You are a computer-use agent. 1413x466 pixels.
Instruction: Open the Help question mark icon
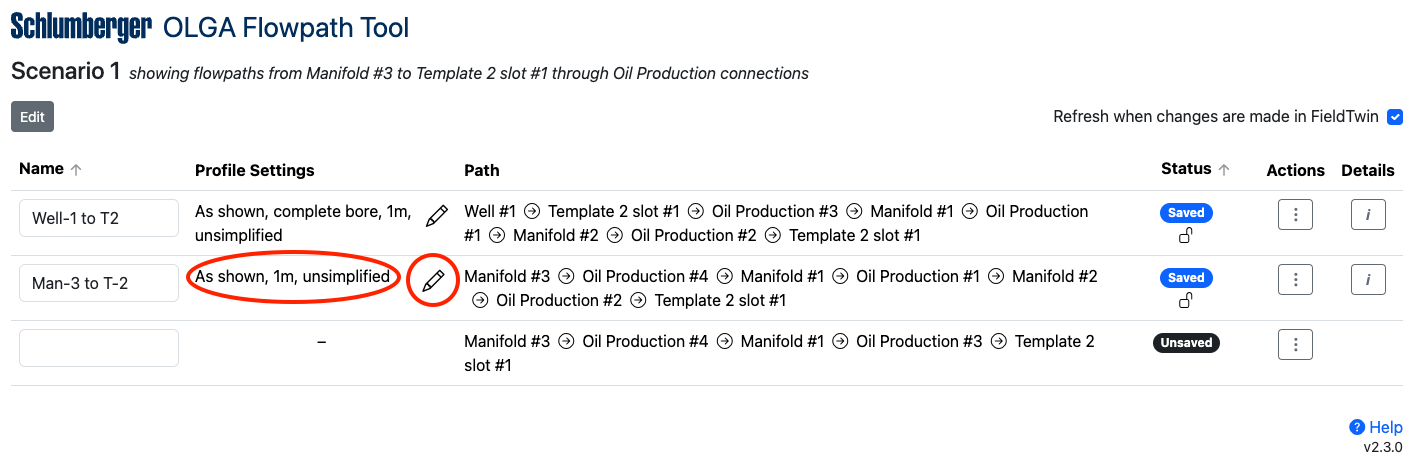click(1357, 427)
